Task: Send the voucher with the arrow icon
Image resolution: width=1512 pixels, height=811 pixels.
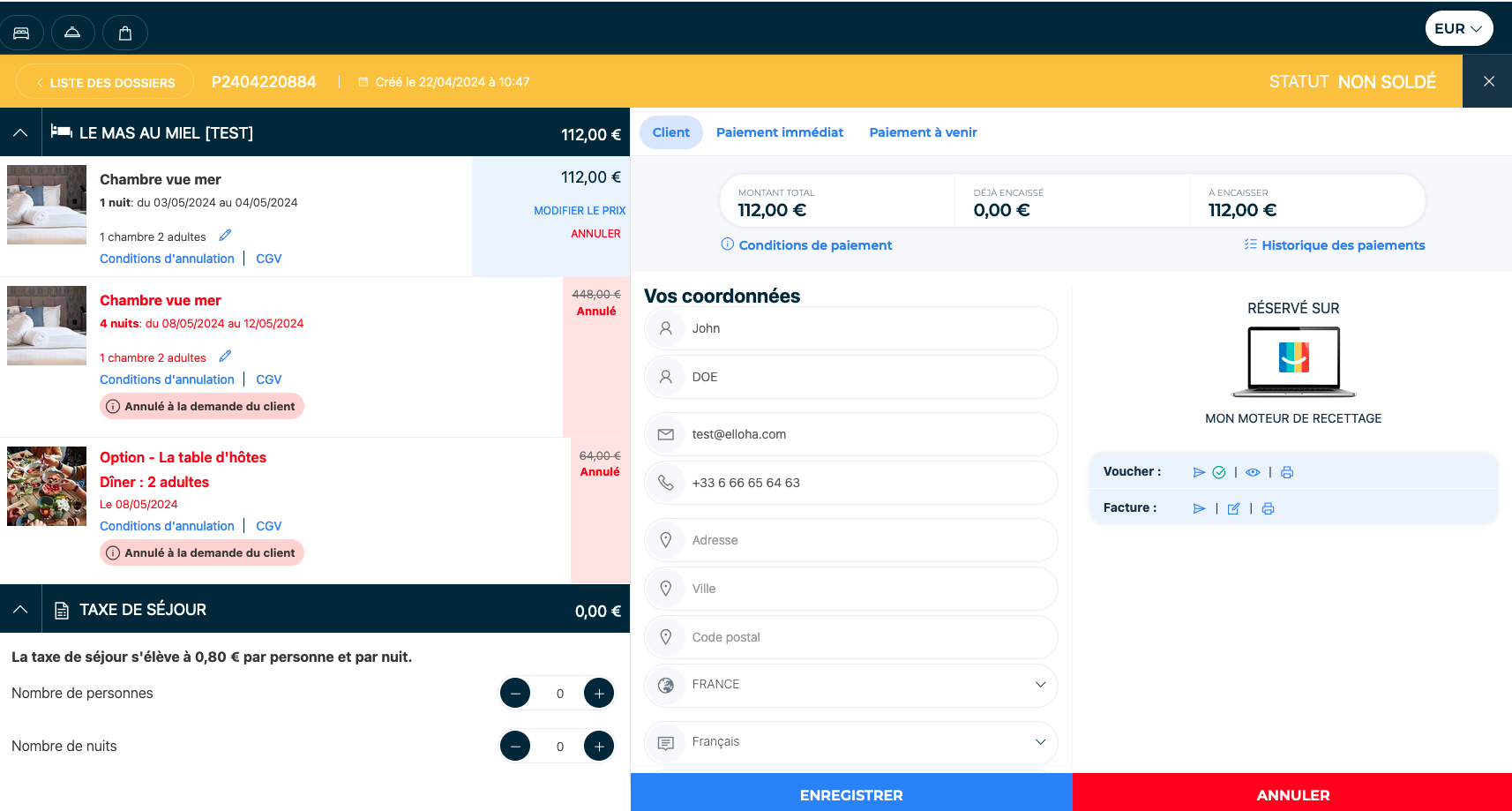Action: point(1199,472)
